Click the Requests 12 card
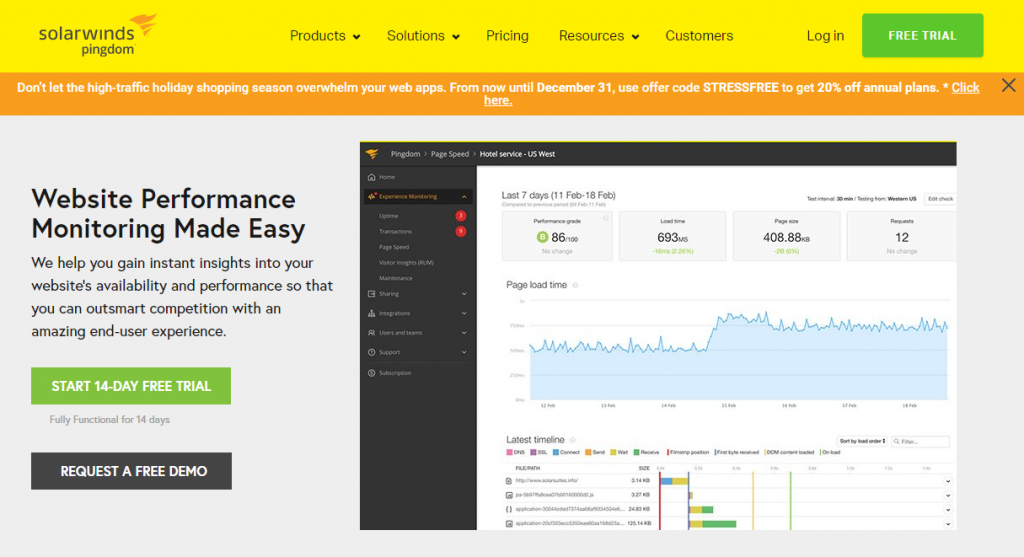Screen dimensions: 1024x557 901,236
